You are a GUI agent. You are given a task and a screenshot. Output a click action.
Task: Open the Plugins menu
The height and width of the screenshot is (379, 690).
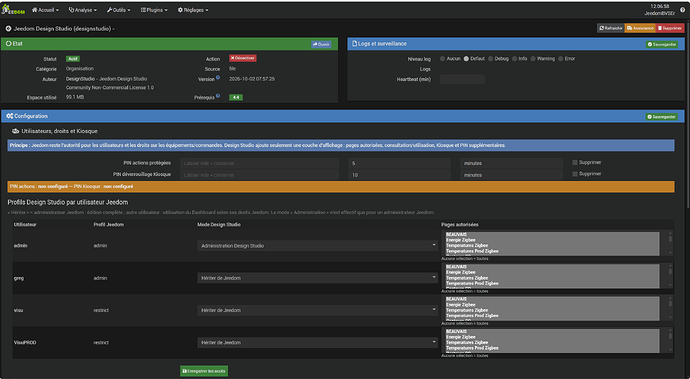pyautogui.click(x=154, y=10)
